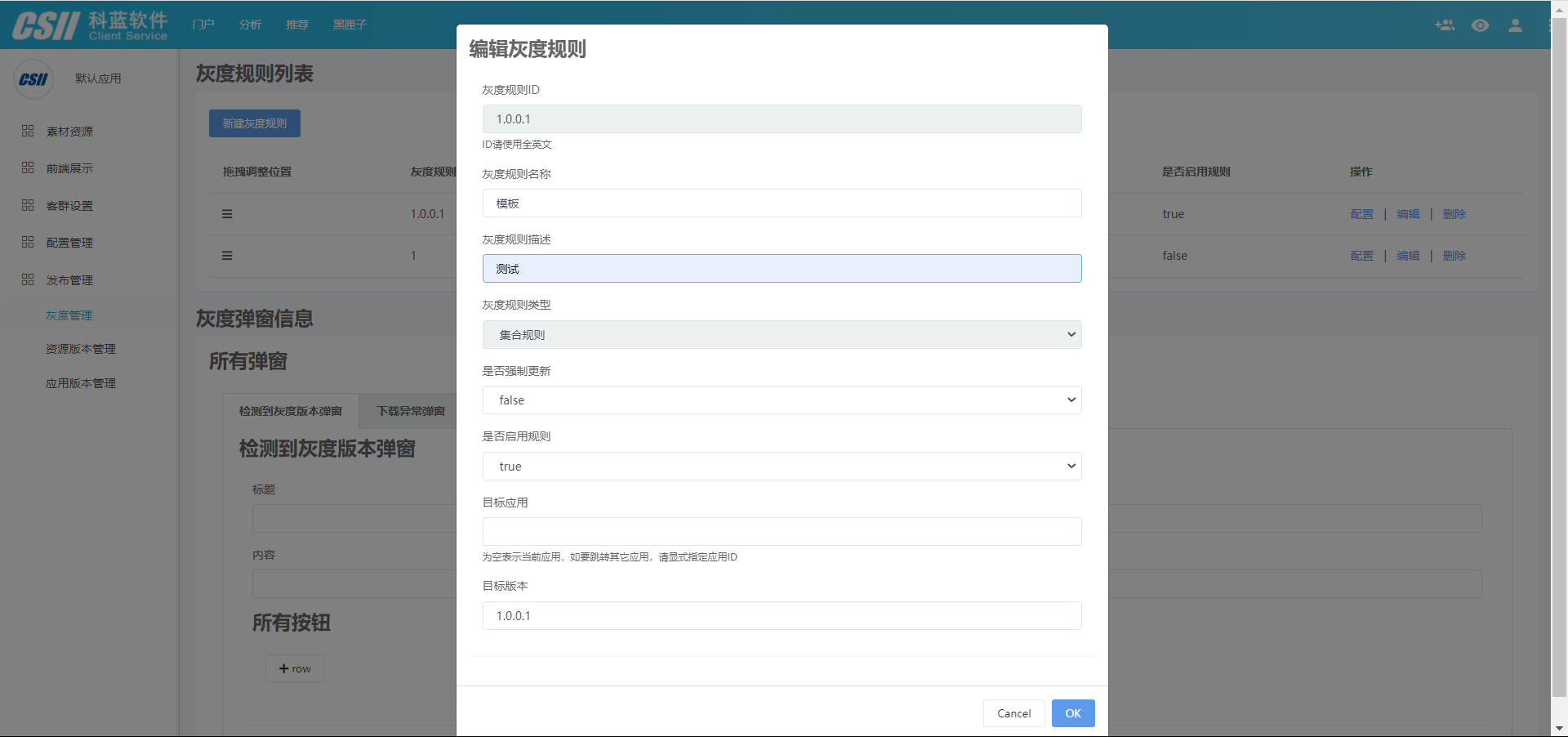Click the CSII 科蓝软件 logo in header
Image resolution: width=1568 pixels, height=737 pixels.
pyautogui.click(x=90, y=25)
